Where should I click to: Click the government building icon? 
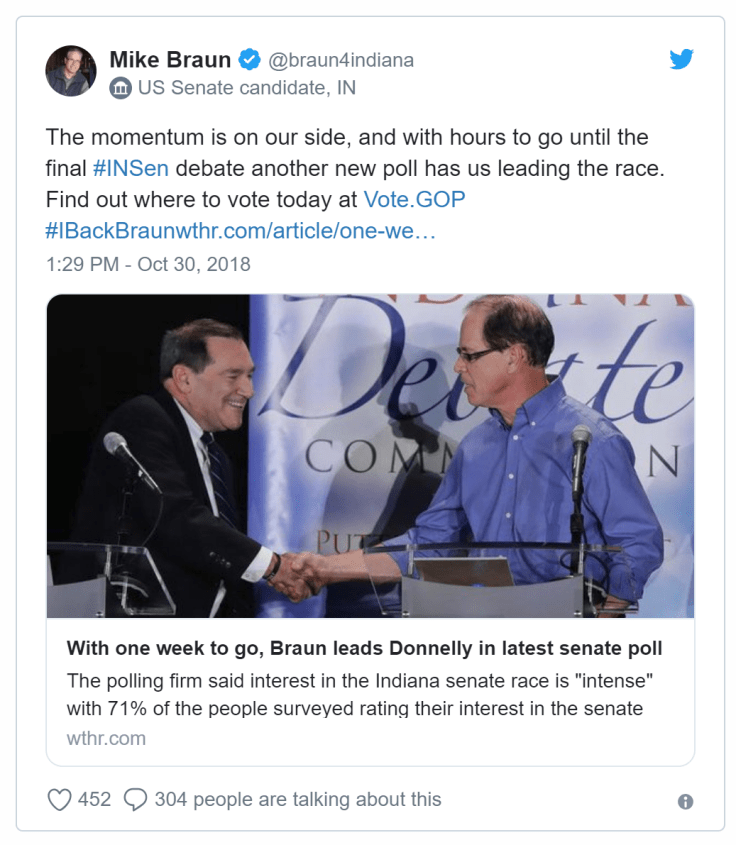(120, 88)
